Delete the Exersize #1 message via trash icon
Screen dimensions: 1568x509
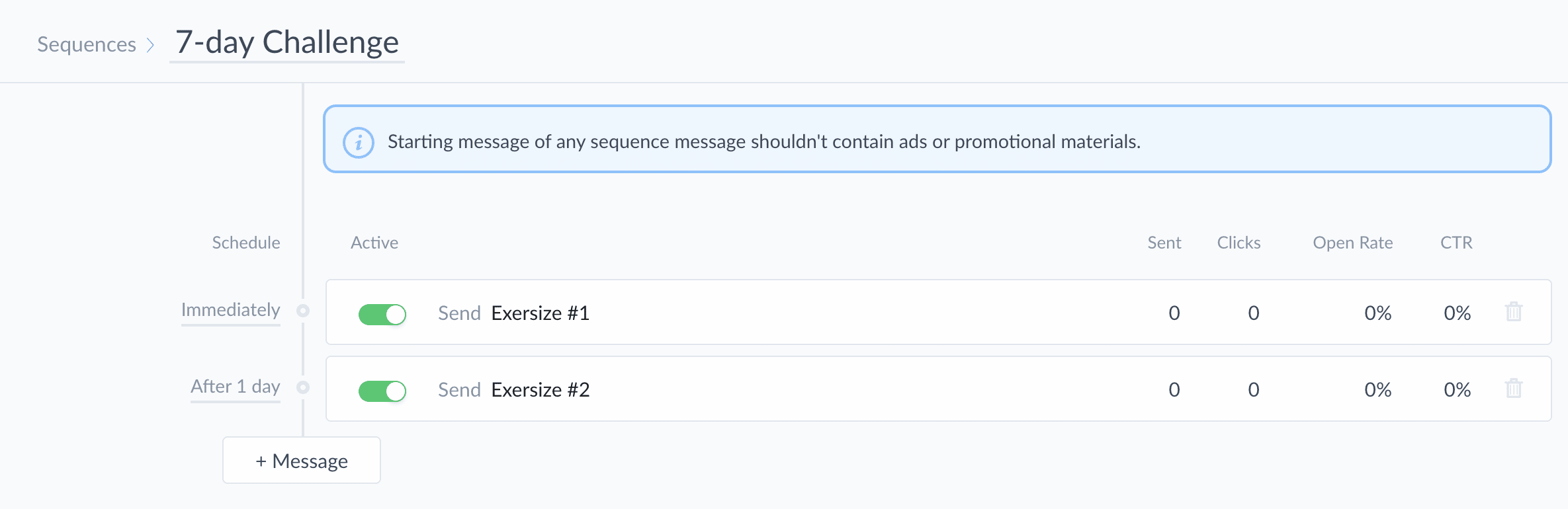pos(1514,312)
